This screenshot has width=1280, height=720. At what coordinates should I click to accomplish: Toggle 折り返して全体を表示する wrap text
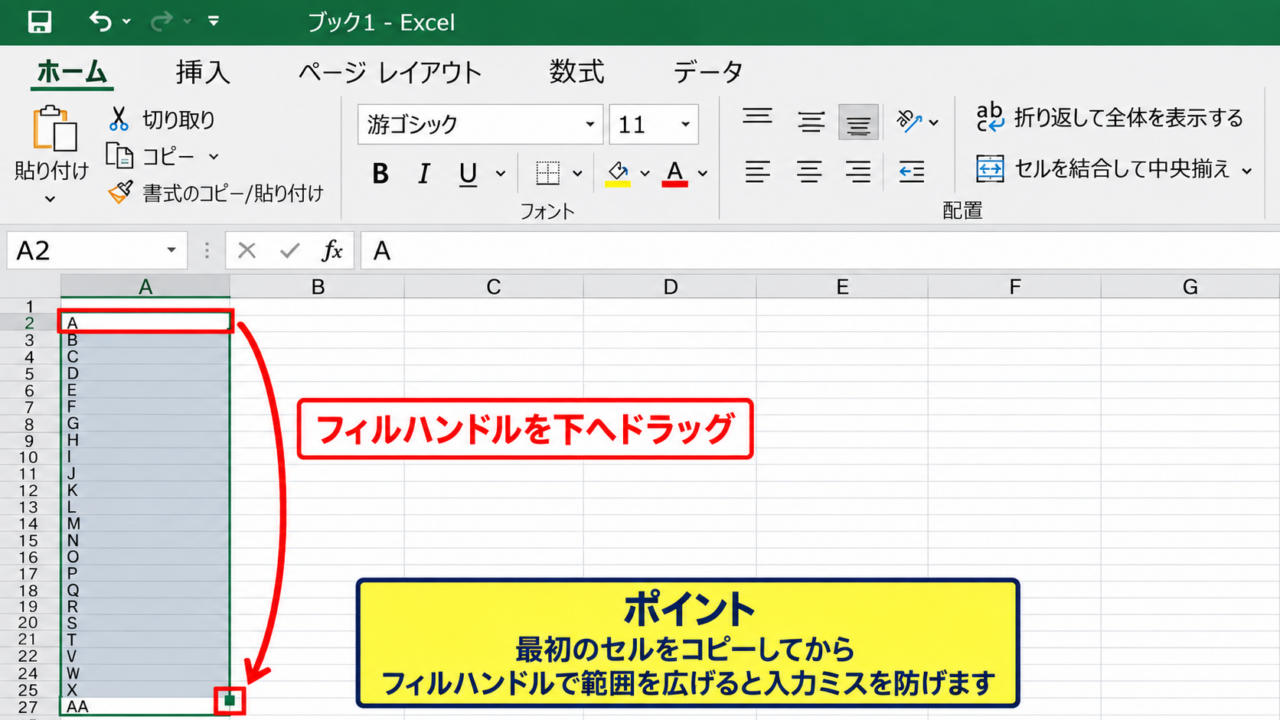pos(1109,118)
